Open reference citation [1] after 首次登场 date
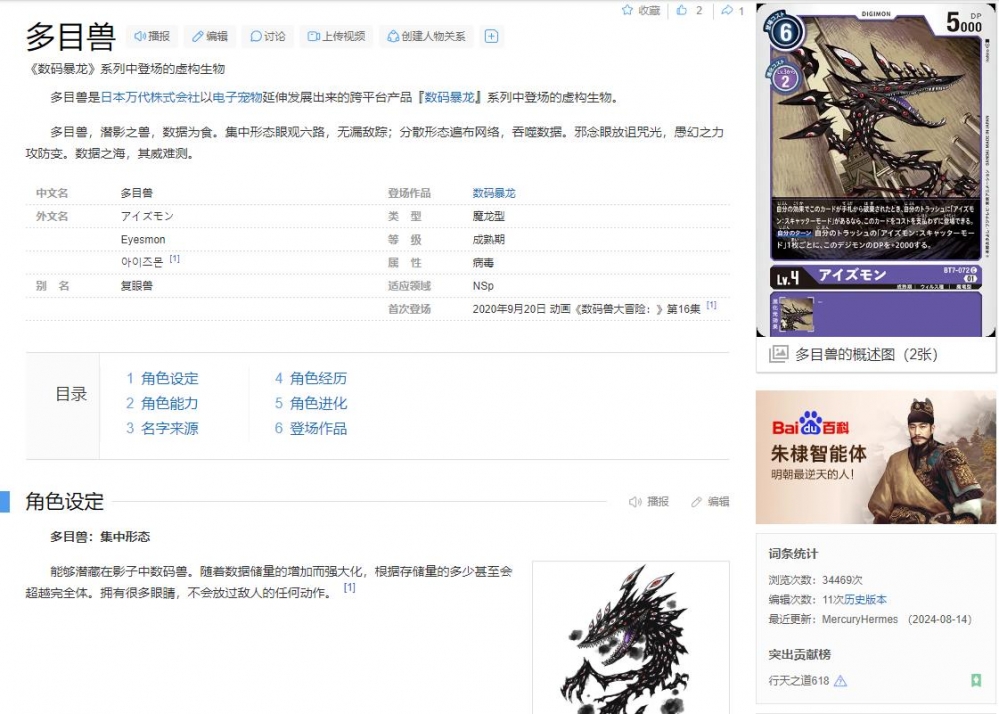The image size is (999, 714). [710, 304]
